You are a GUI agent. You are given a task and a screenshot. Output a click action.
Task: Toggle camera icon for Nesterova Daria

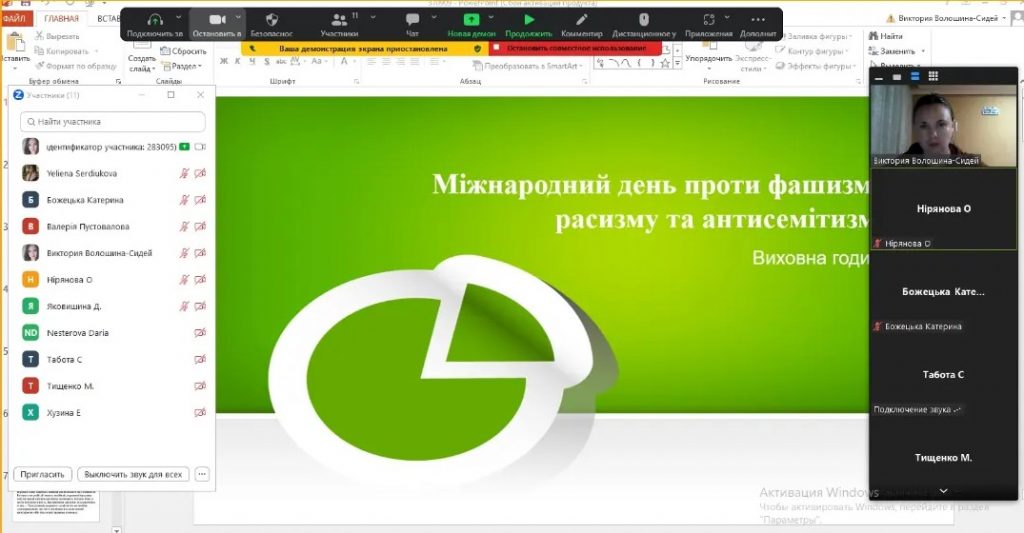tap(200, 333)
